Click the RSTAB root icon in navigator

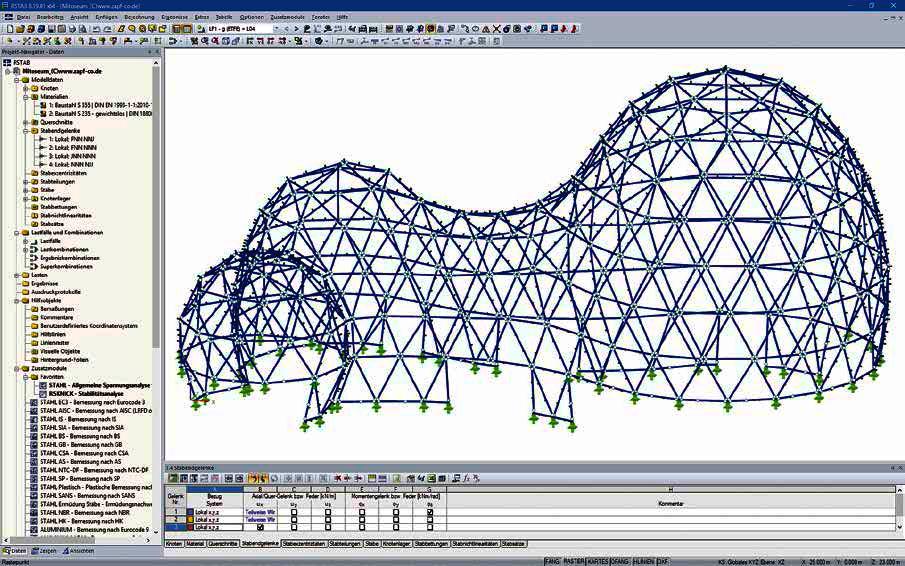click(7, 62)
